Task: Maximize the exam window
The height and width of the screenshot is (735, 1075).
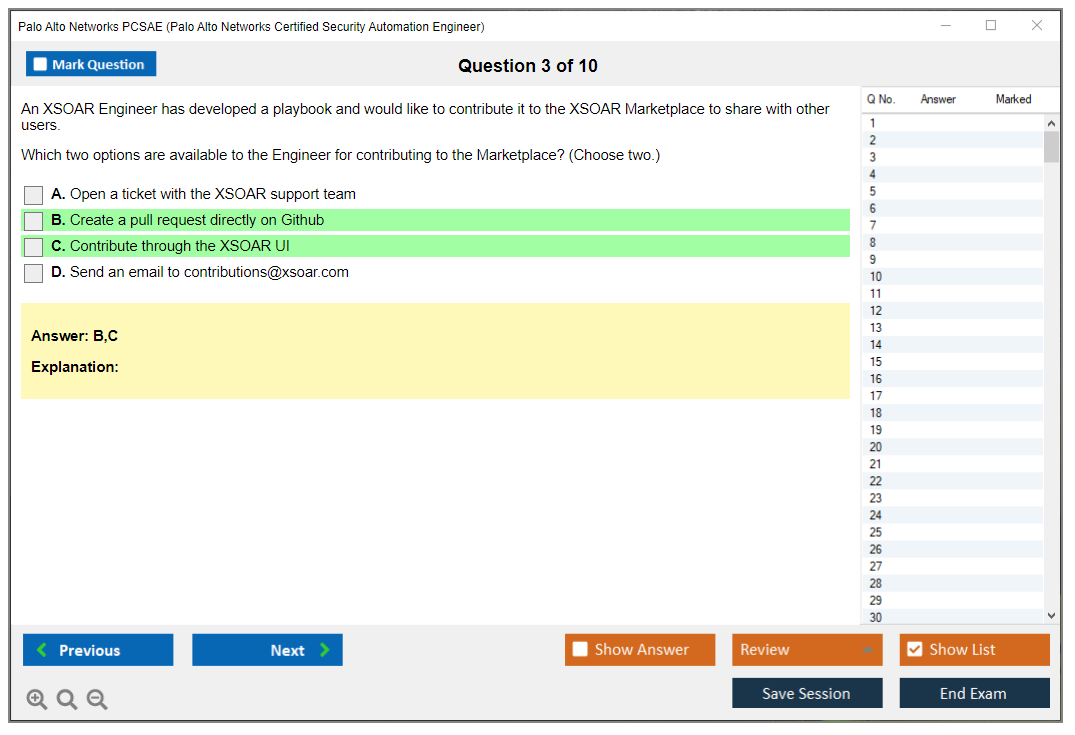Action: click(x=991, y=26)
